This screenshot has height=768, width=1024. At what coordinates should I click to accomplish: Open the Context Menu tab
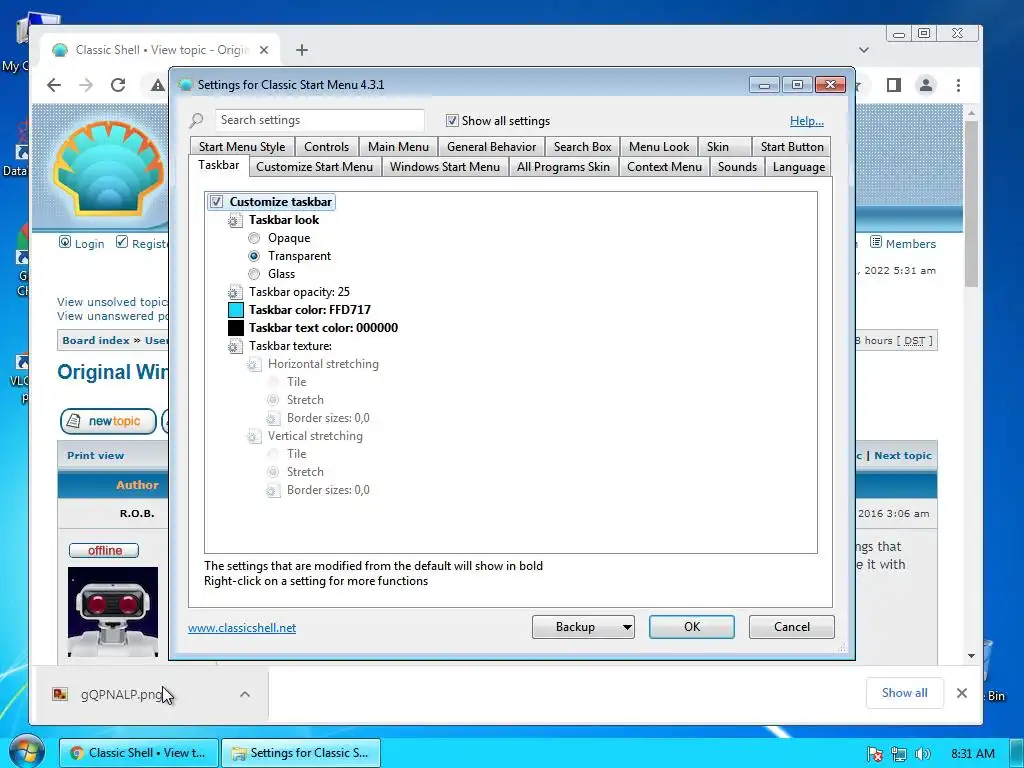click(x=664, y=167)
